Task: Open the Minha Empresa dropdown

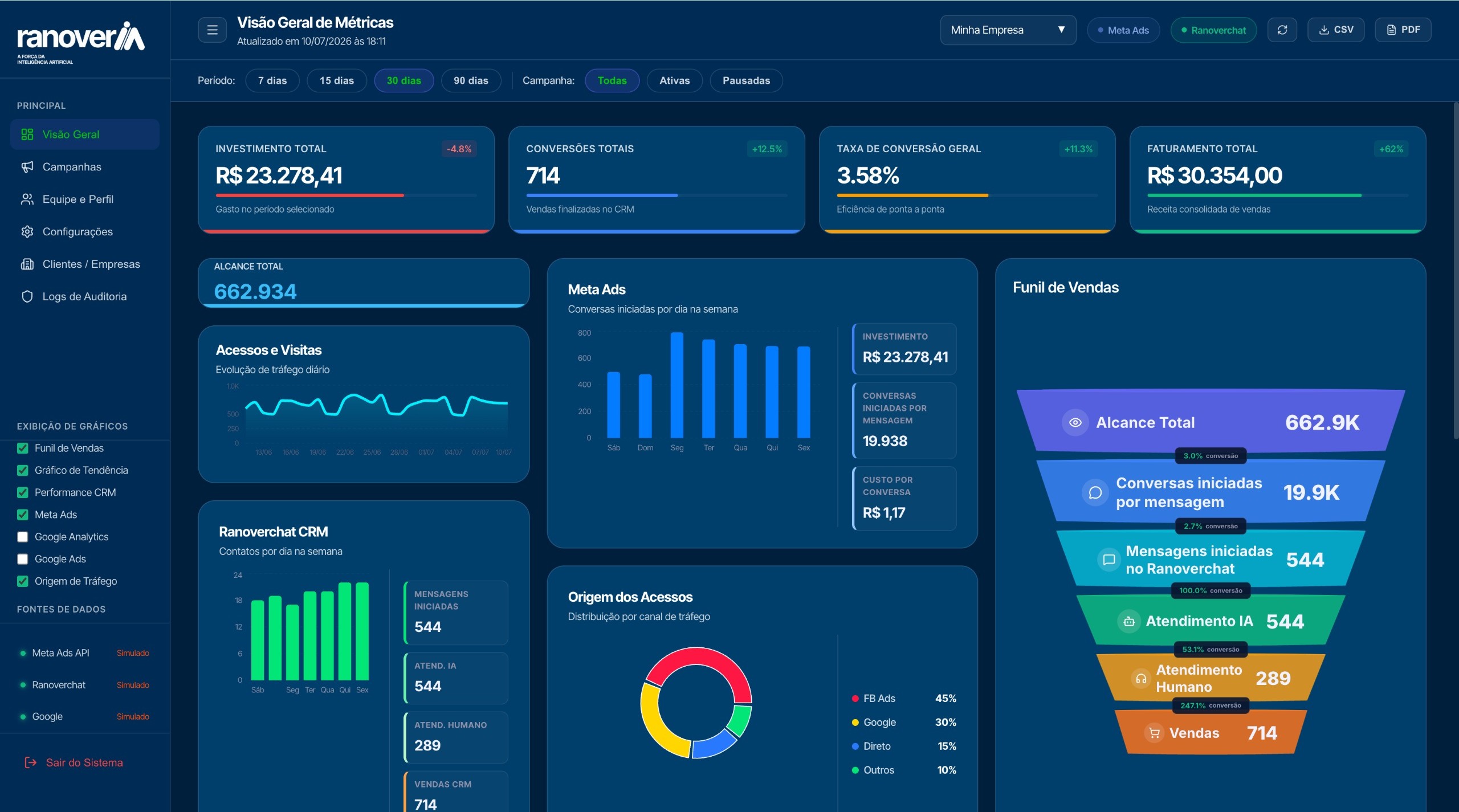Action: 1008,30
